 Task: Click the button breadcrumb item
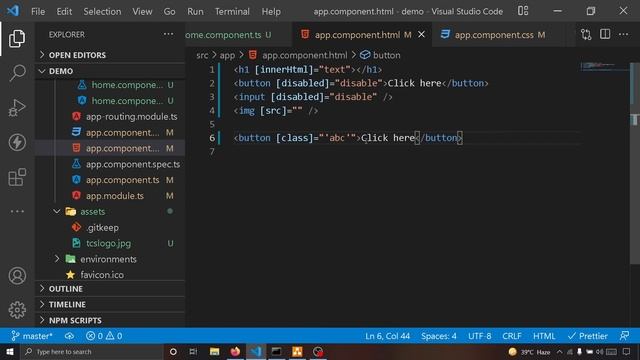pos(380,55)
